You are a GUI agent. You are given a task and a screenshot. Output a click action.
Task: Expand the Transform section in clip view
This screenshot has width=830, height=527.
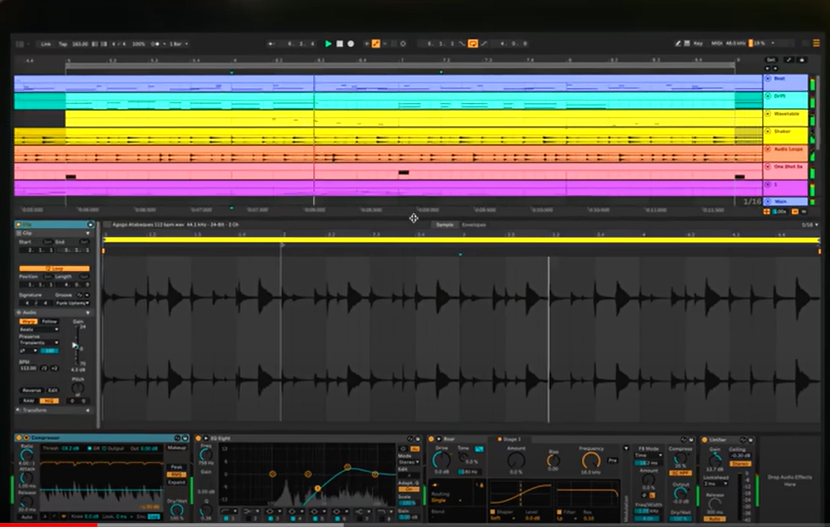88,410
